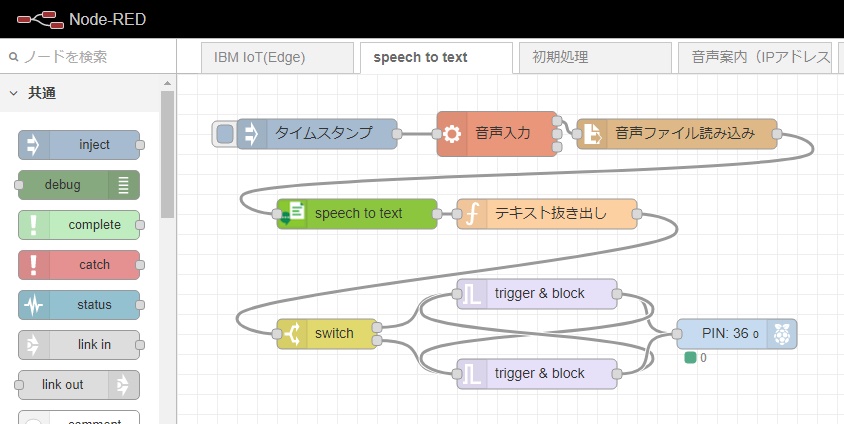Select the タイムスタンプ node label
This screenshot has height=424, width=844.
(x=323, y=133)
